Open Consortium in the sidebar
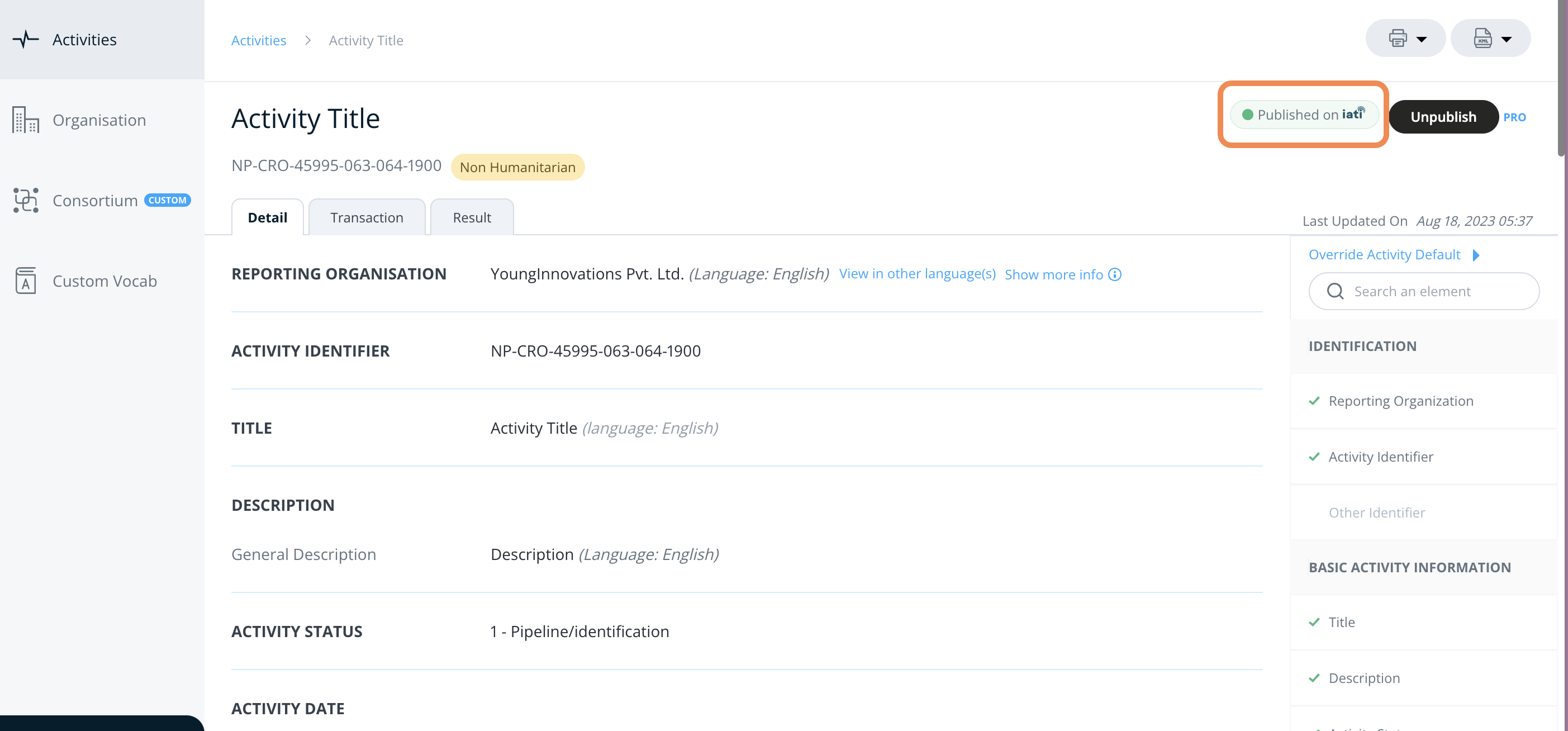Image resolution: width=1568 pixels, height=731 pixels. 102,200
